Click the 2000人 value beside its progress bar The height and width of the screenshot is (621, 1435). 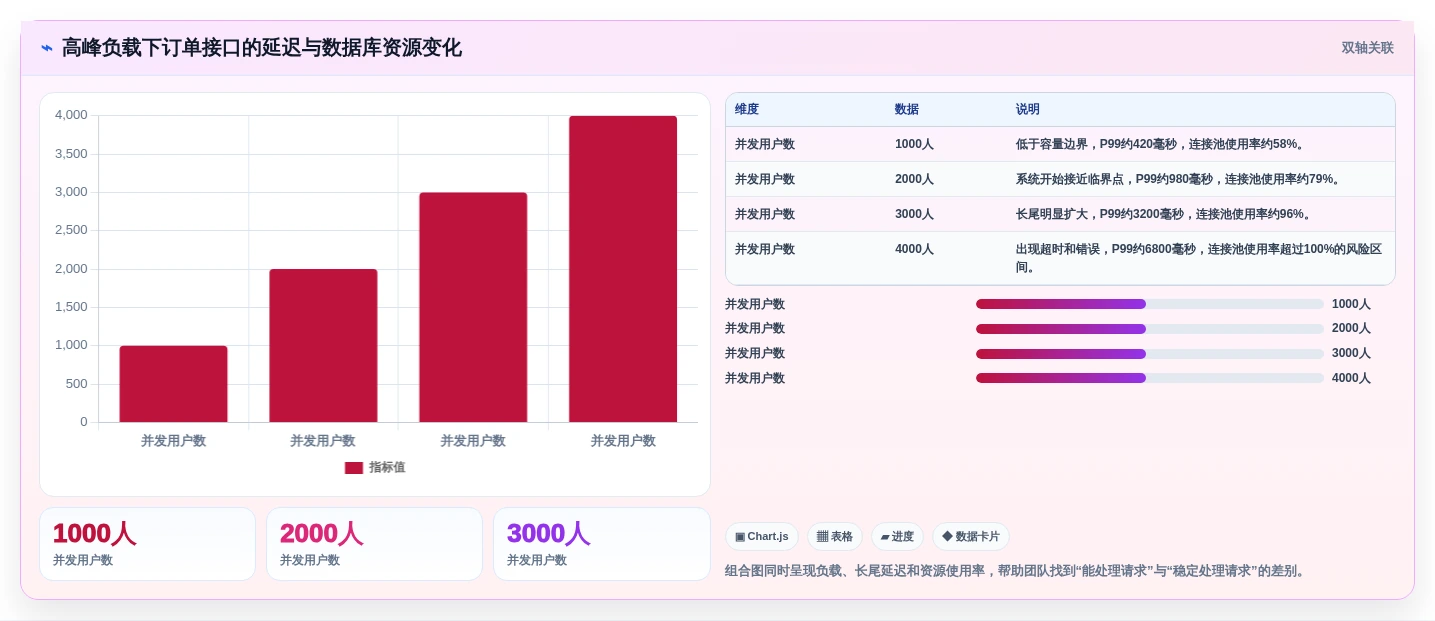click(1351, 329)
